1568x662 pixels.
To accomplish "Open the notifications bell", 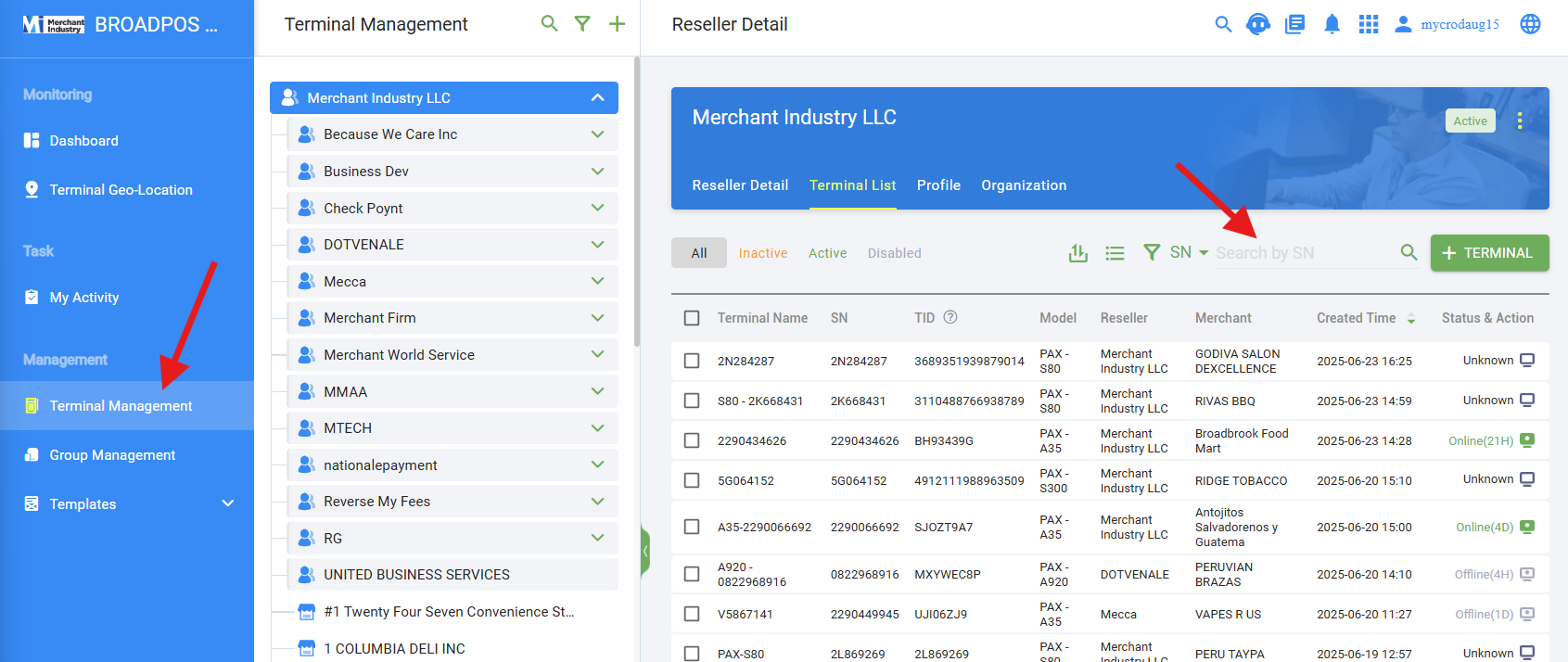I will [1332, 24].
